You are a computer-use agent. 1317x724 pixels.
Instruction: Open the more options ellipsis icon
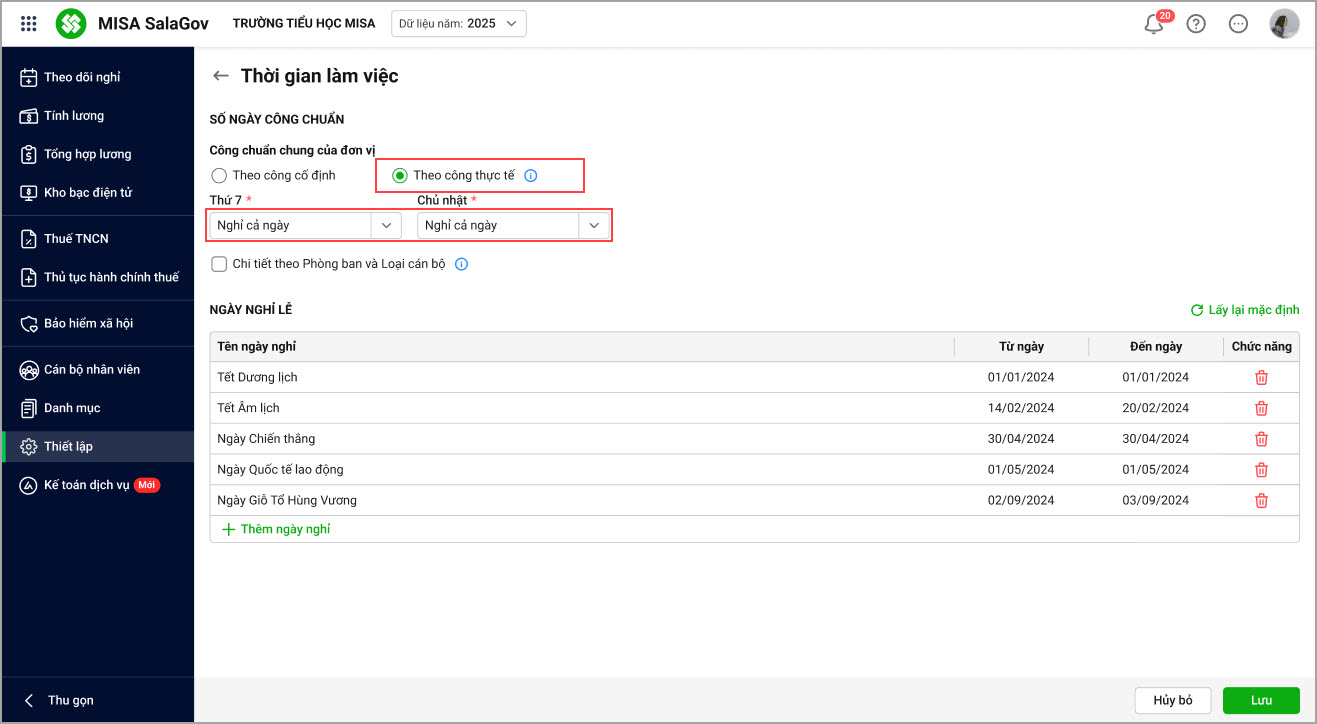point(1238,24)
